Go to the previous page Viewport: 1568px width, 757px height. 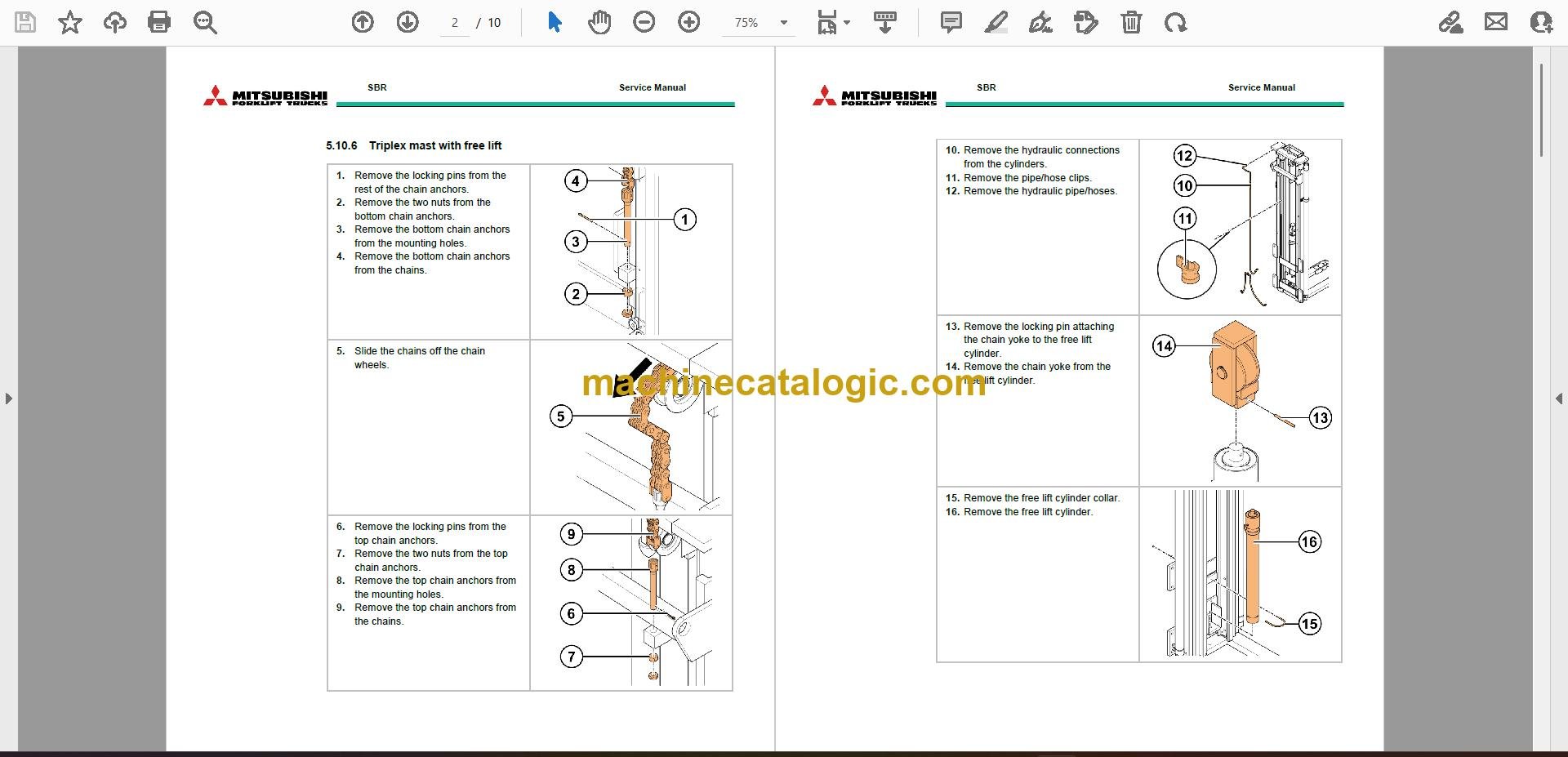(363, 23)
